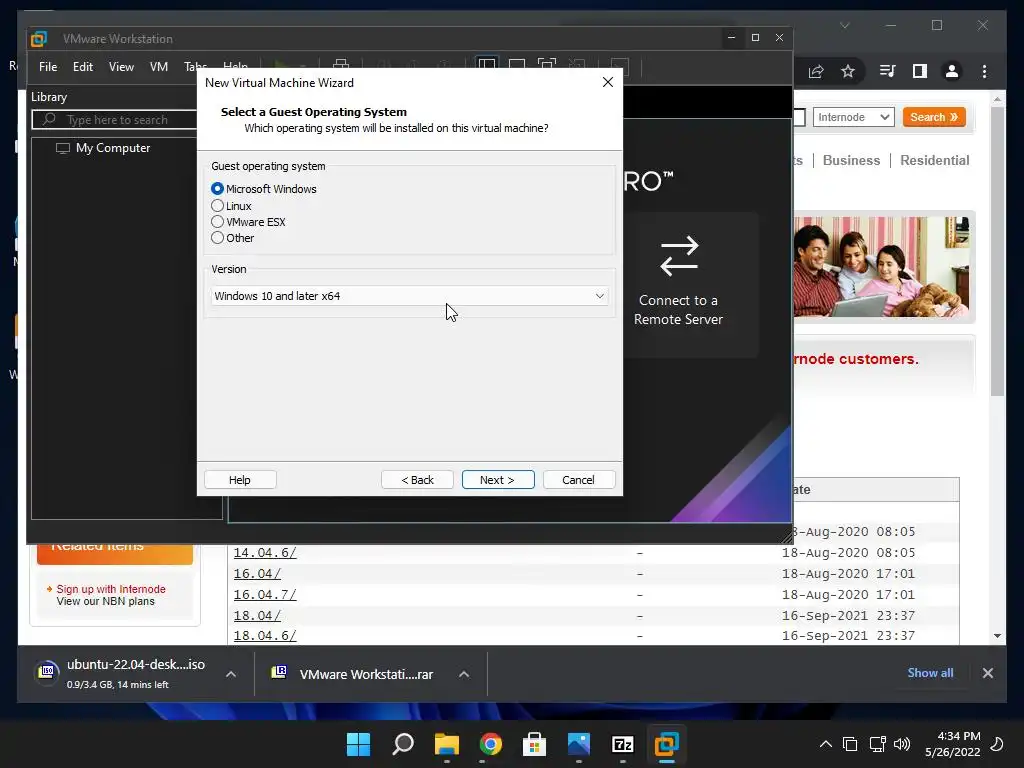Expand options for ubuntu ISO download
This screenshot has height=768, width=1024.
click(x=231, y=674)
